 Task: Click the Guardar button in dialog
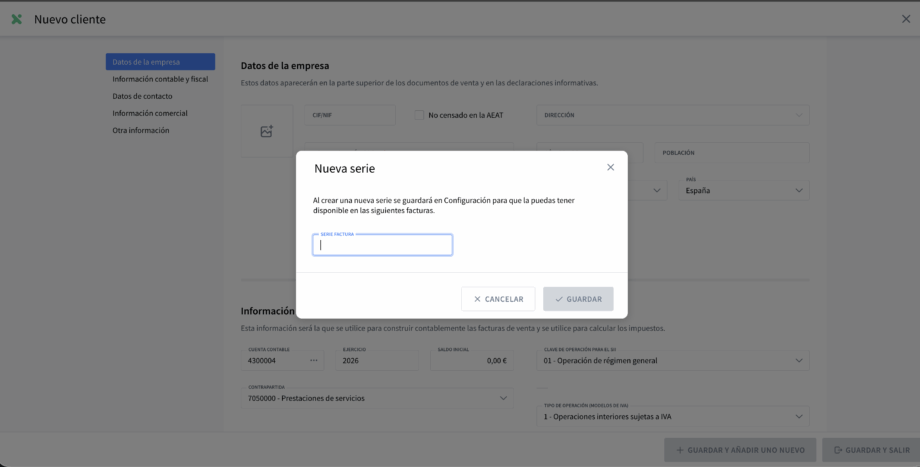pyautogui.click(x=578, y=299)
